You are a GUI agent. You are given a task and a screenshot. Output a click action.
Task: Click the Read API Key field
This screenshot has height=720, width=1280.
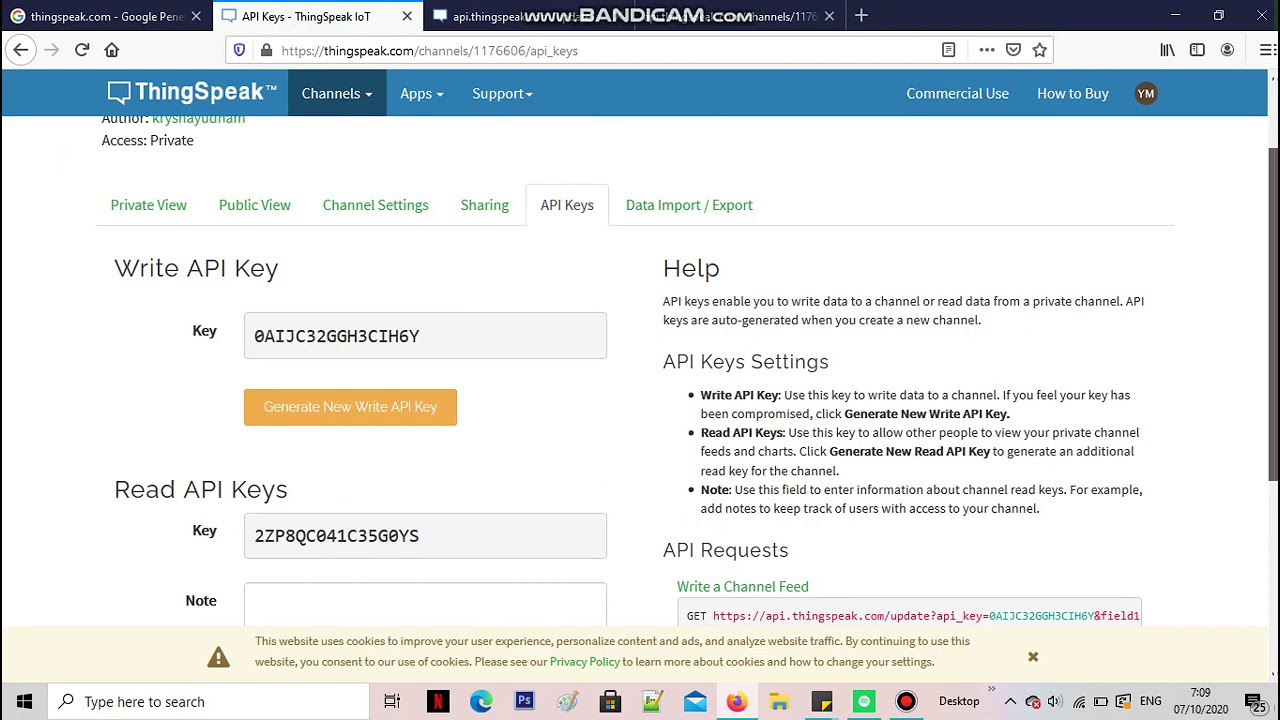(425, 536)
